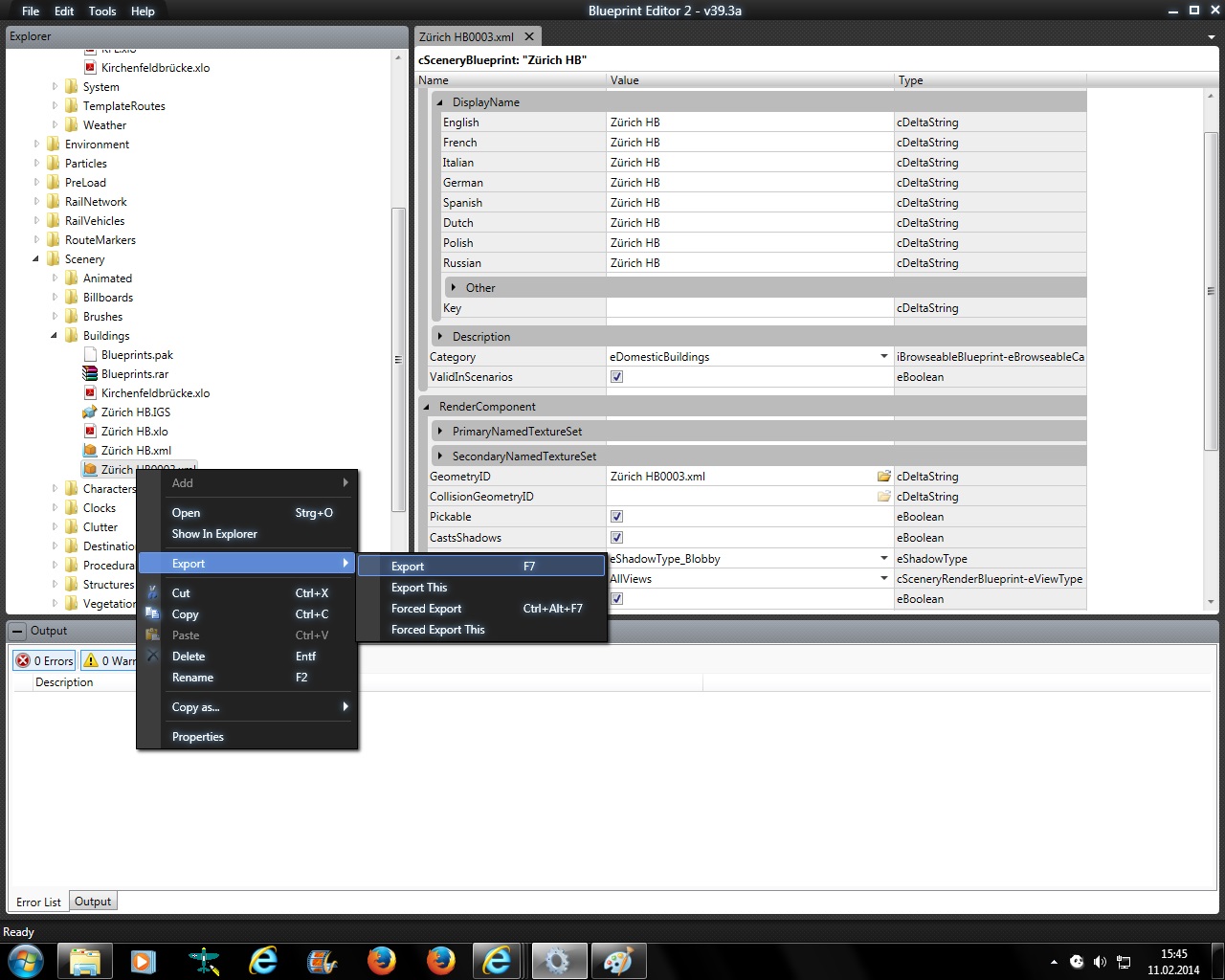
Task: Click the browse icon for CollisionGeometryID
Action: 883,497
